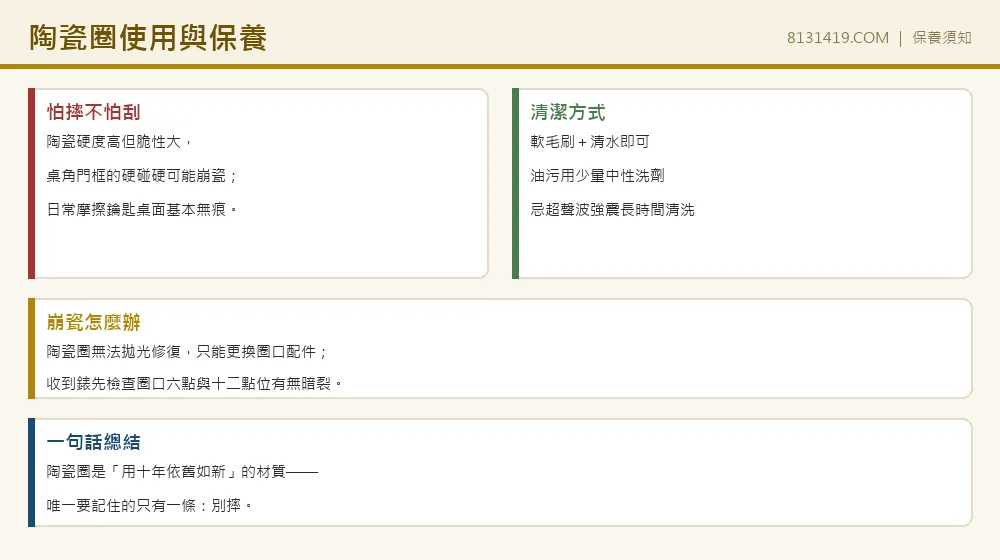Click the line 陶瓷硬度高但脆性大，
1000x560 pixels.
[x=119, y=142]
